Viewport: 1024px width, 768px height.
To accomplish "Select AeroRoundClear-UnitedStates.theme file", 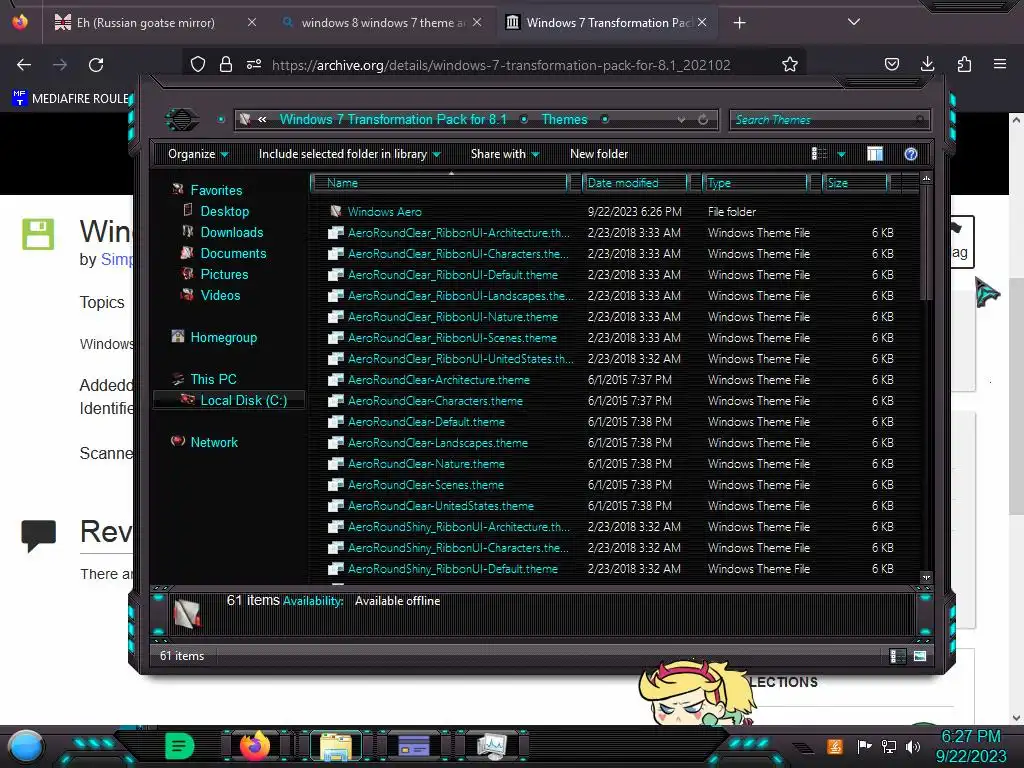I will [x=440, y=505].
